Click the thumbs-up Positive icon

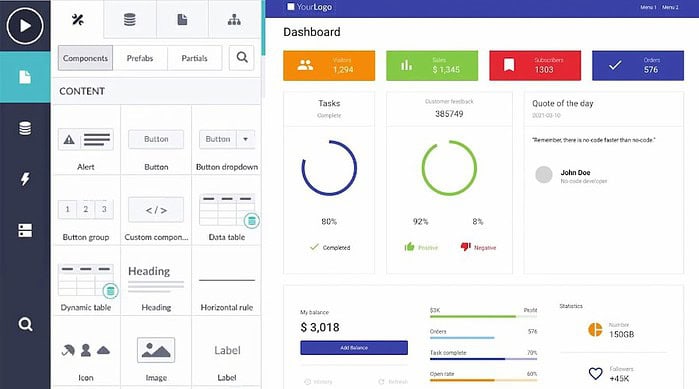(x=409, y=246)
